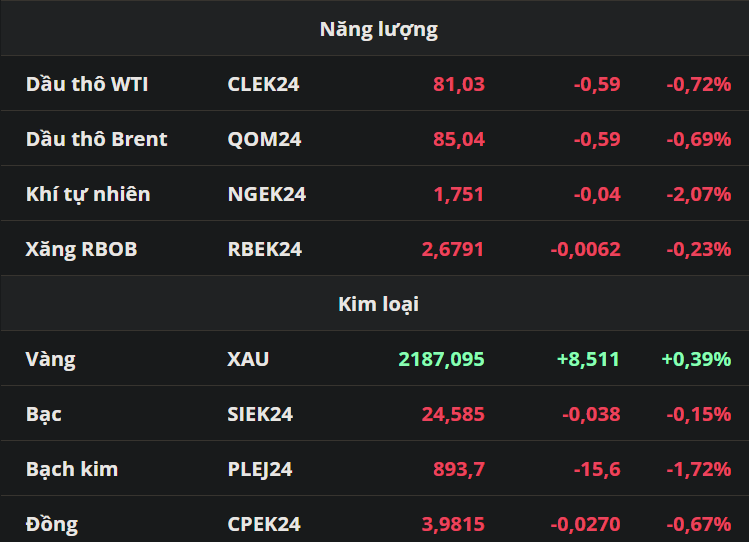Select the NGEK24 contract symbol
Viewport: 749px width, 542px height.
click(x=267, y=194)
